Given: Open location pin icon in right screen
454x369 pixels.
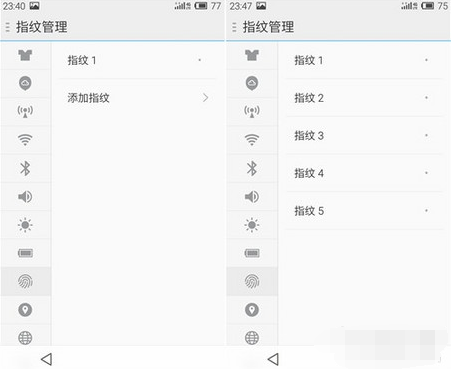Looking at the screenshot, I should pos(252,310).
